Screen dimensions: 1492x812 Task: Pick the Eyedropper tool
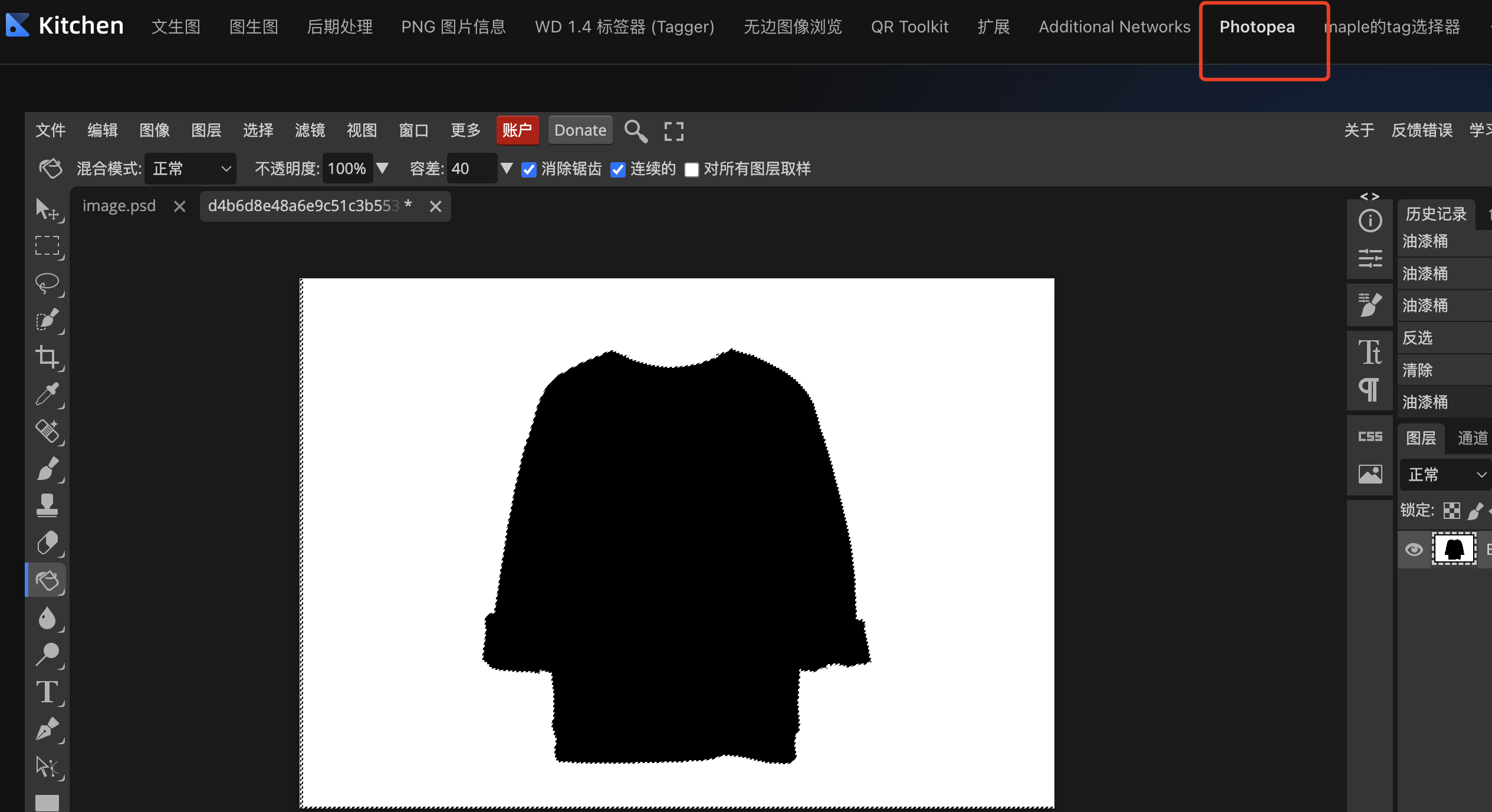[47, 395]
